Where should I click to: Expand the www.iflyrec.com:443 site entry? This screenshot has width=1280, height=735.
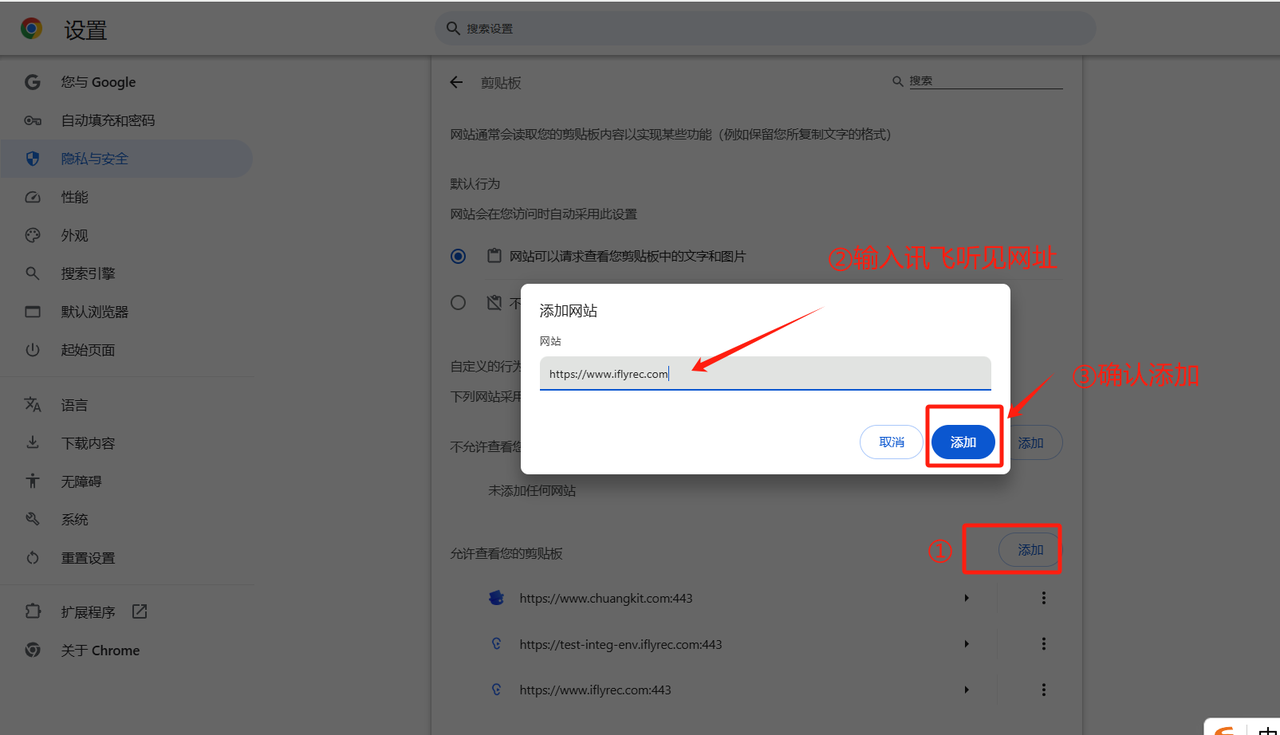coord(966,690)
